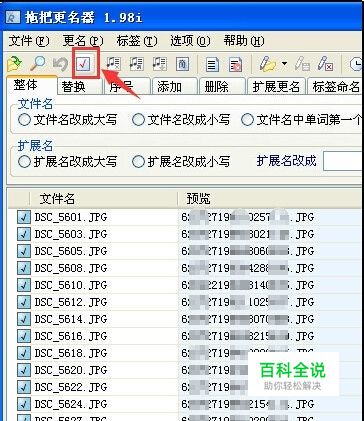This screenshot has width=364, height=421.
Task: Select file name DSC_5624.JPG
Action: tap(71, 404)
